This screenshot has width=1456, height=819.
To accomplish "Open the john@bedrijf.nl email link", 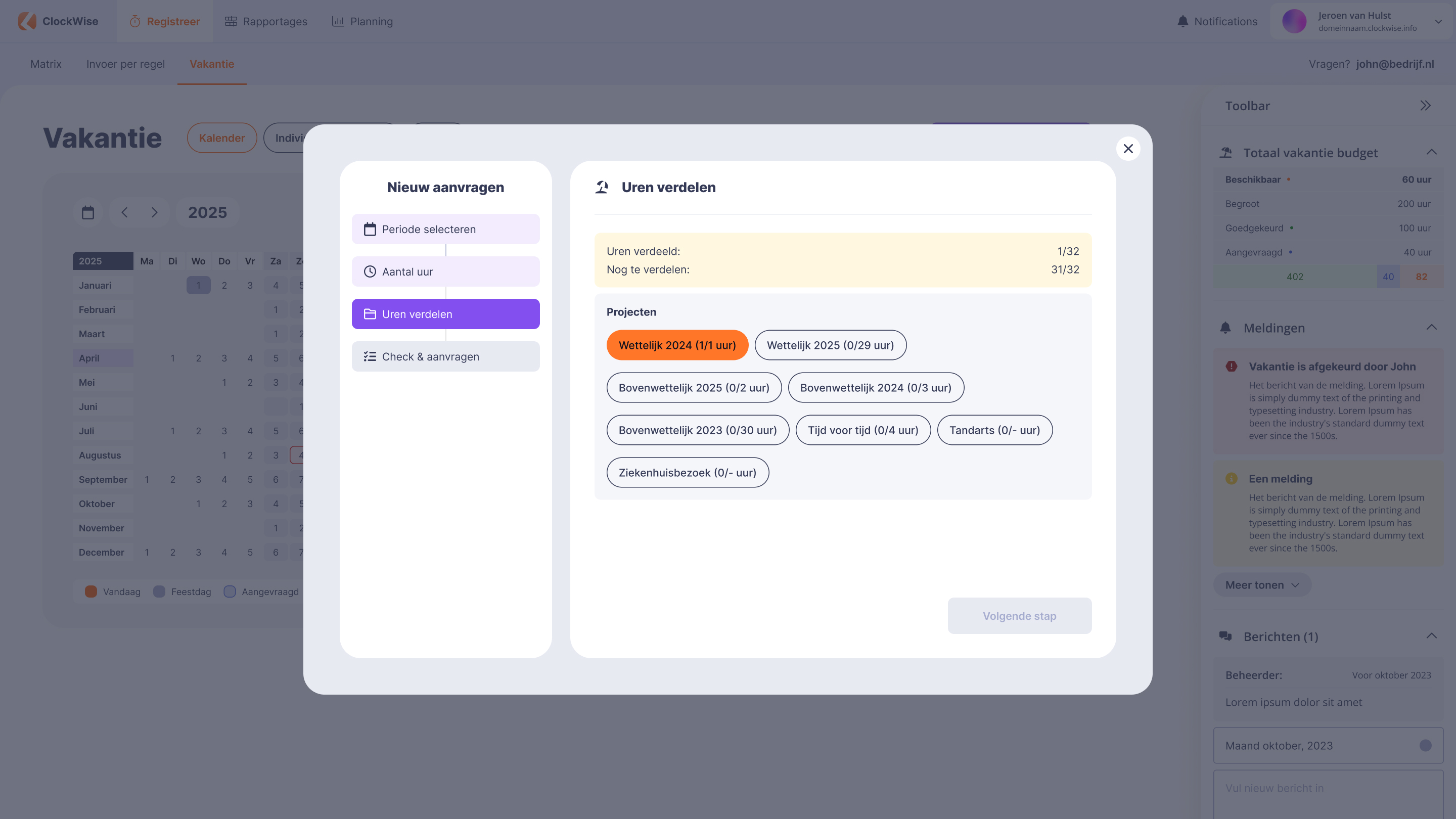I will pyautogui.click(x=1394, y=64).
